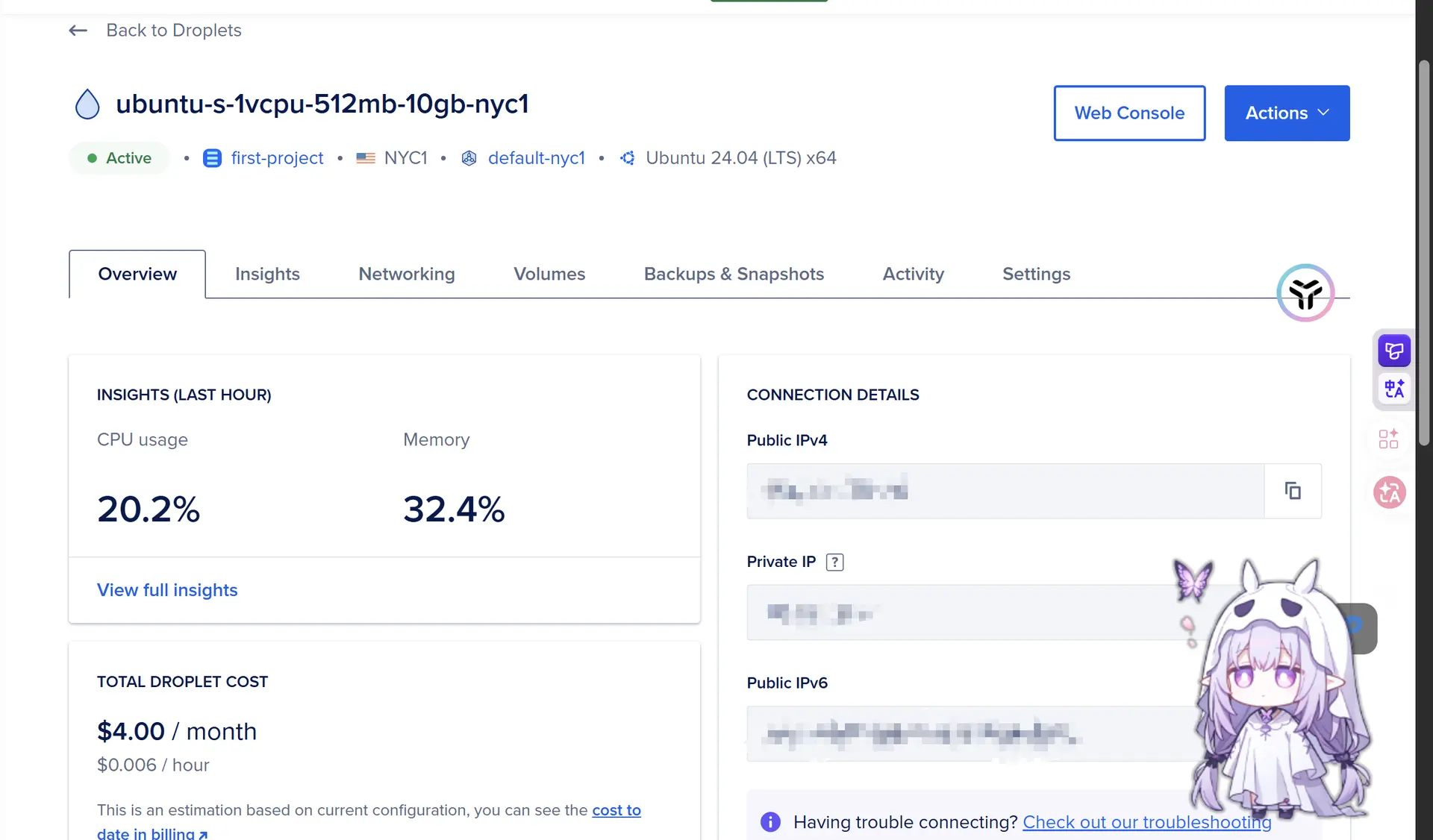Image resolution: width=1433 pixels, height=840 pixels.
Task: Click the Active status badge
Action: point(119,158)
